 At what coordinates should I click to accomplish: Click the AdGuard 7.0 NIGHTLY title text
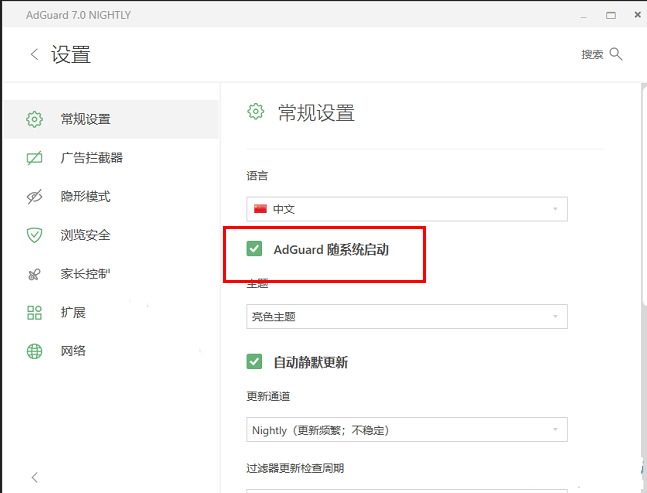point(78,15)
